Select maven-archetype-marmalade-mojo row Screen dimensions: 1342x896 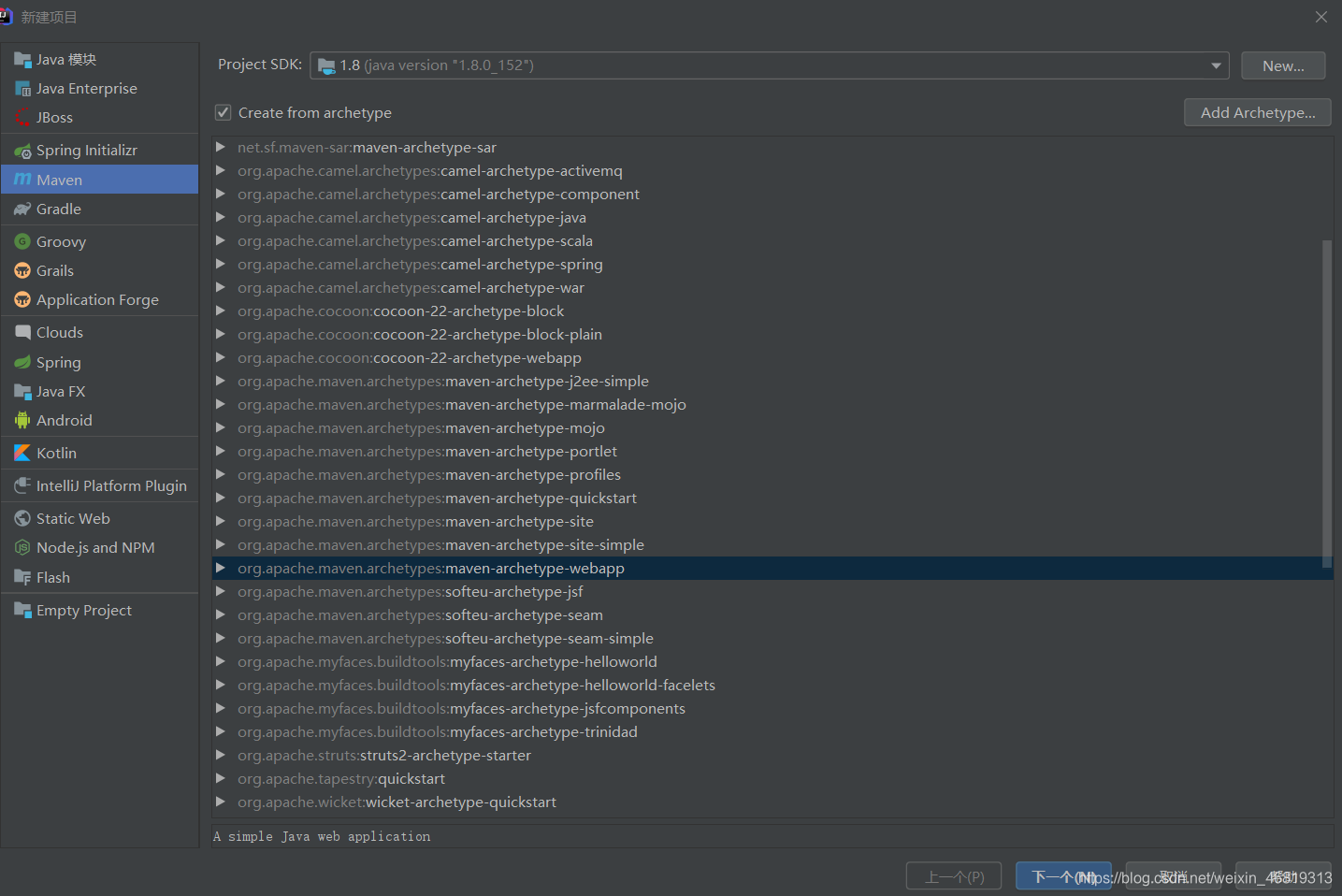tap(772, 404)
